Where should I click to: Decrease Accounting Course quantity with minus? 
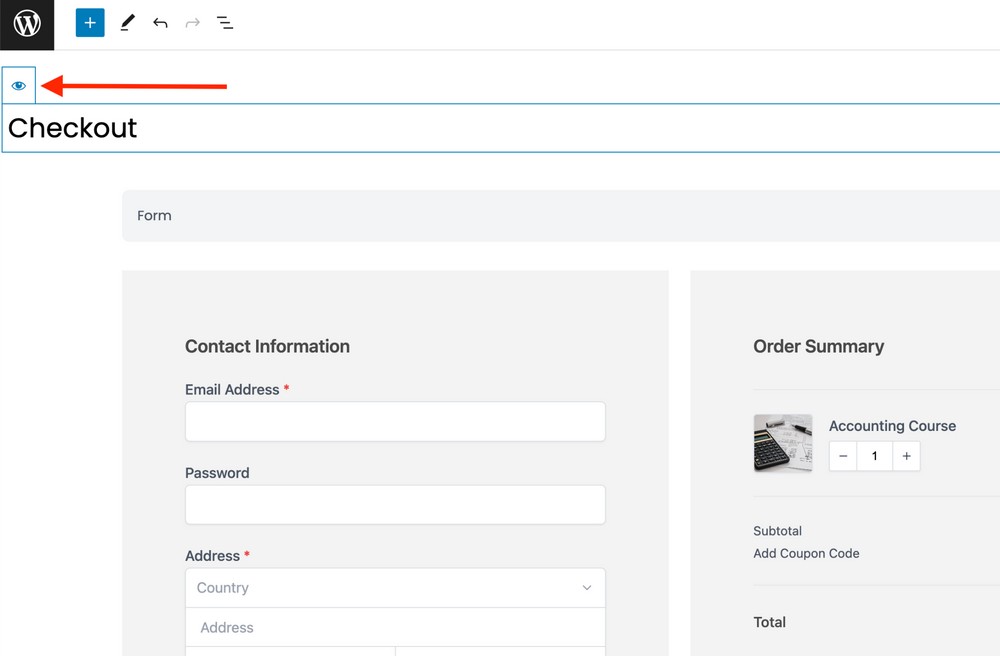(x=843, y=456)
